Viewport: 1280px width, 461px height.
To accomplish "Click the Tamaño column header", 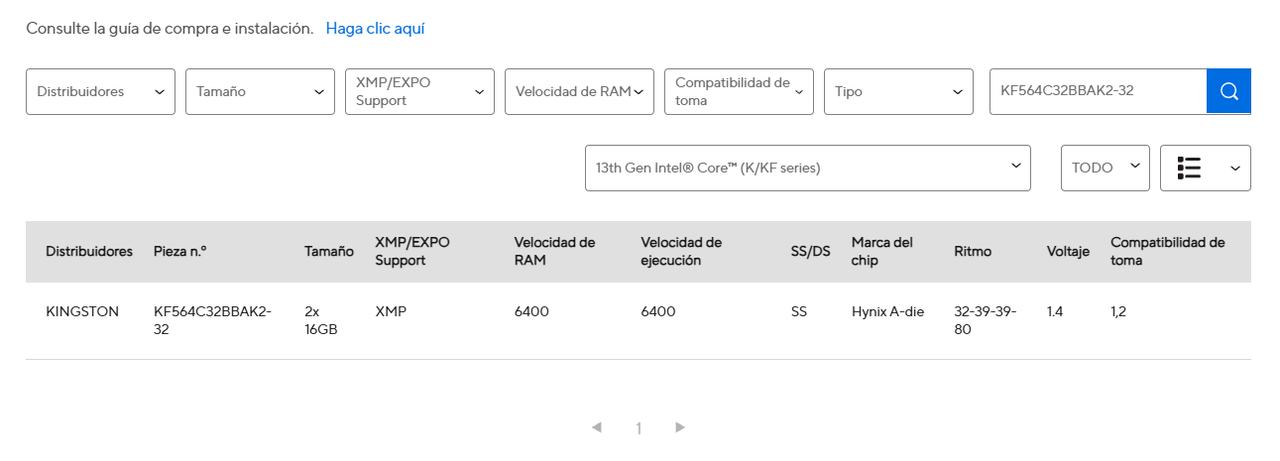I will [x=329, y=251].
